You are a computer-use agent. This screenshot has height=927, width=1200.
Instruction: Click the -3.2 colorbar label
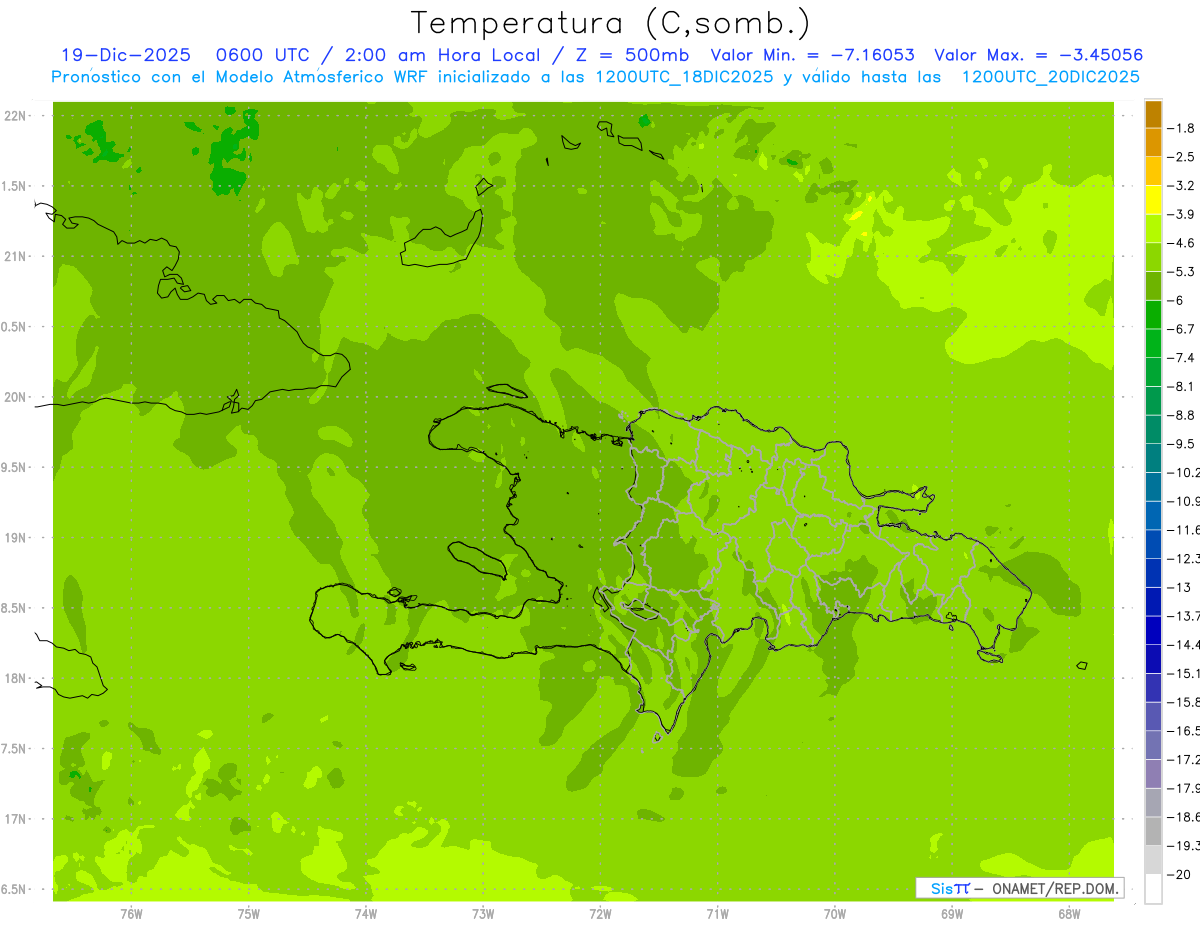[x=1182, y=186]
